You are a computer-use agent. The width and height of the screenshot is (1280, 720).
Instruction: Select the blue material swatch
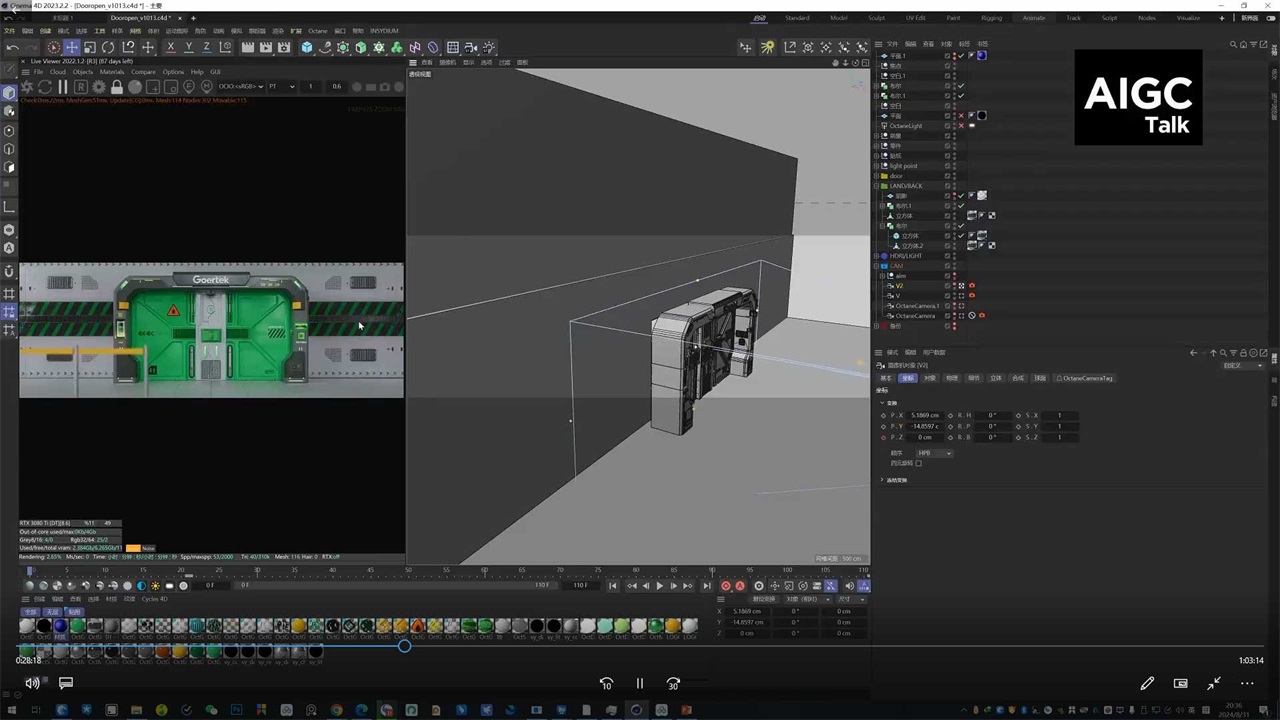pos(61,627)
